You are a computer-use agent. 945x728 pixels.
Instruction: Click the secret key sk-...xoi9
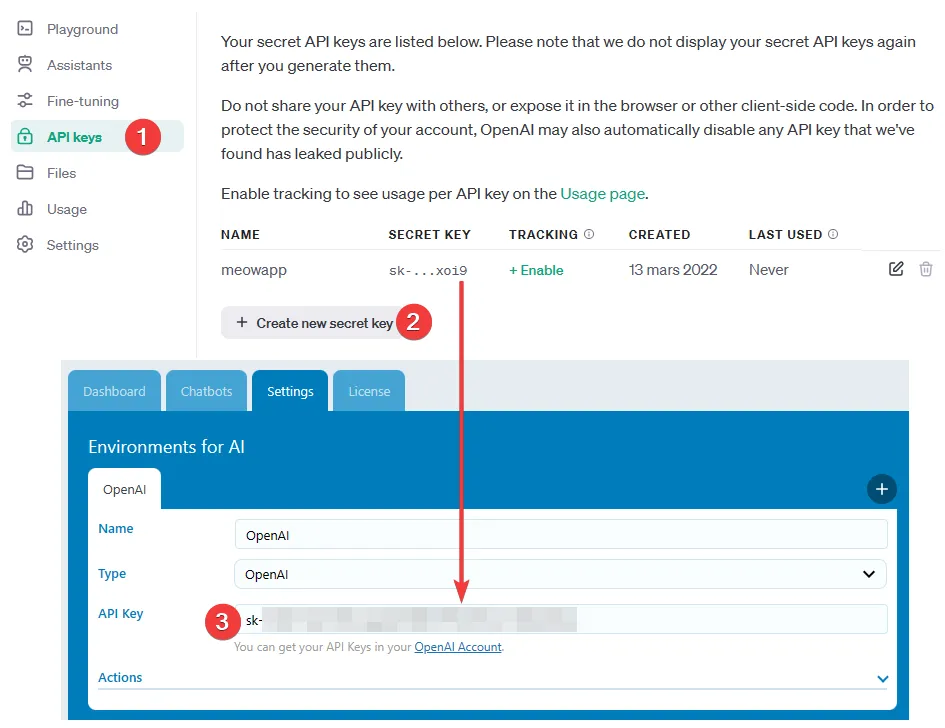coord(428,271)
